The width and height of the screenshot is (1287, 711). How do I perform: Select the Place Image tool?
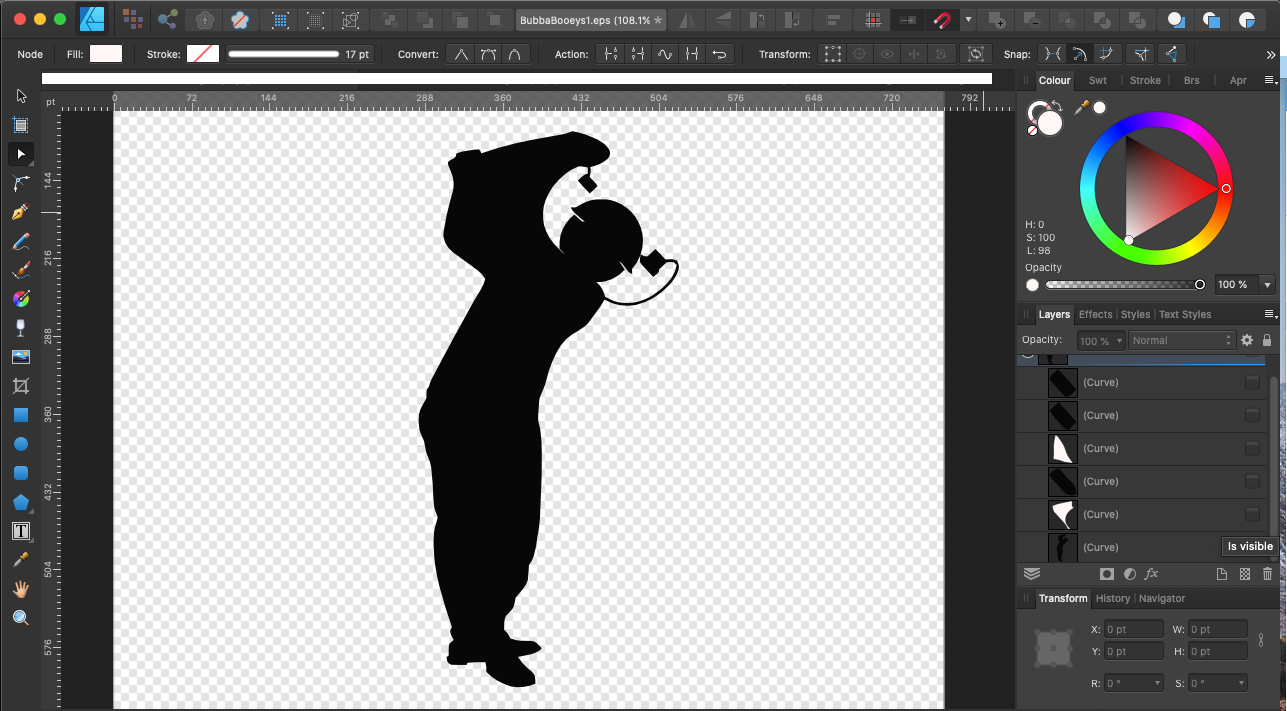21,356
